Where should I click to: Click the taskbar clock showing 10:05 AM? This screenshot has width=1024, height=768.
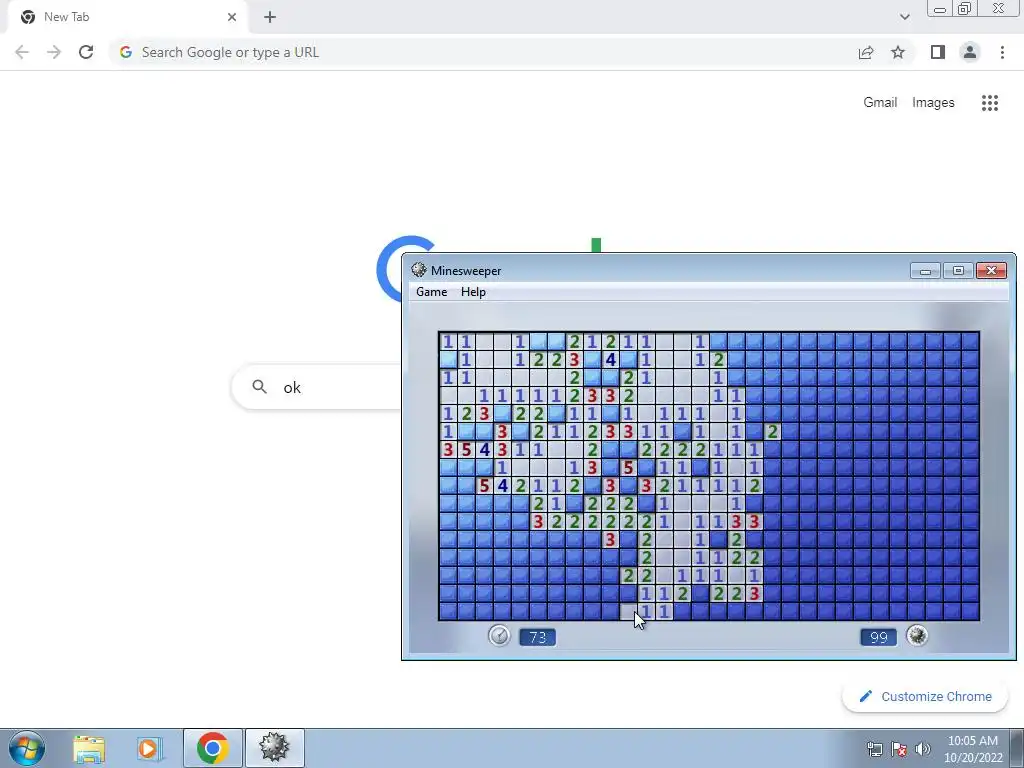tap(972, 748)
